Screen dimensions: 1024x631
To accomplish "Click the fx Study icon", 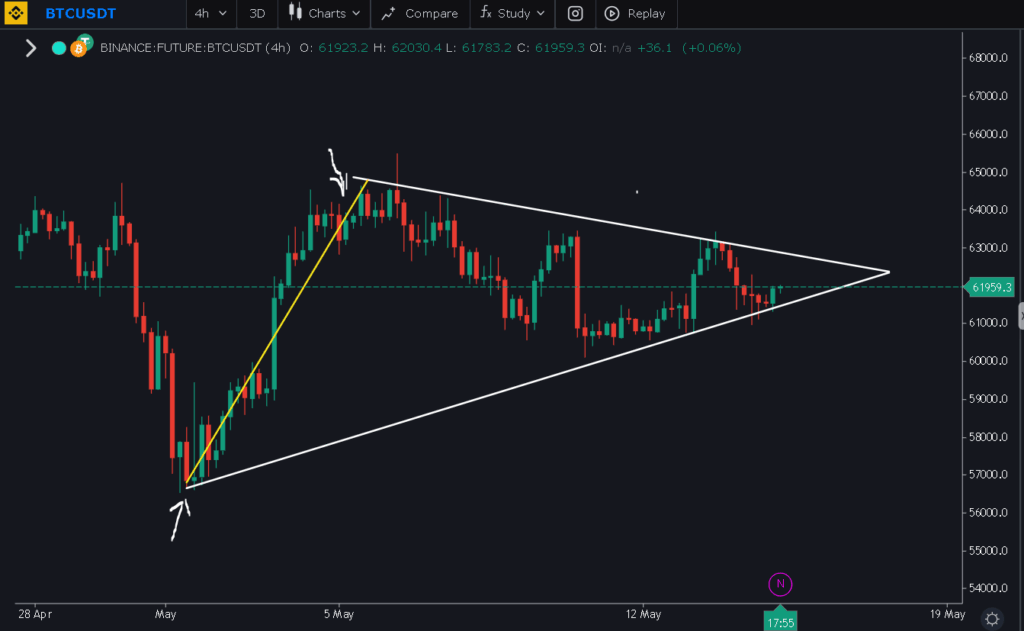I will click(x=485, y=14).
